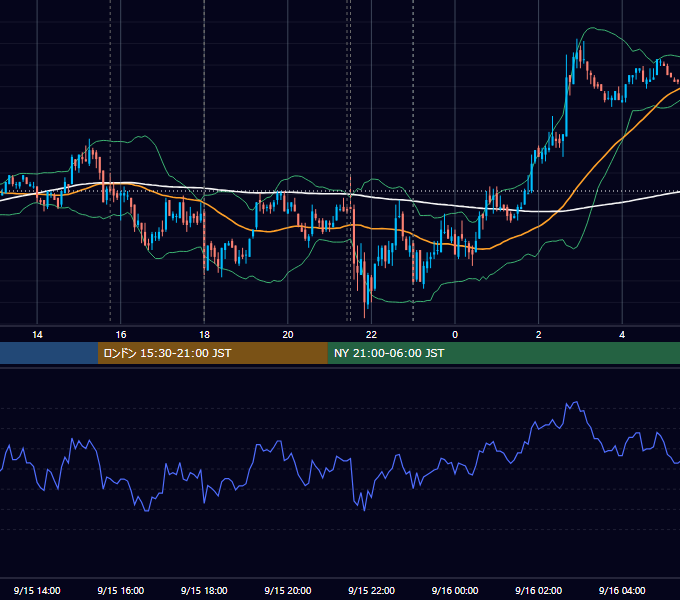Image resolution: width=680 pixels, height=600 pixels.
Task: Click the 9/16 04:00 date label
Action: 622,590
